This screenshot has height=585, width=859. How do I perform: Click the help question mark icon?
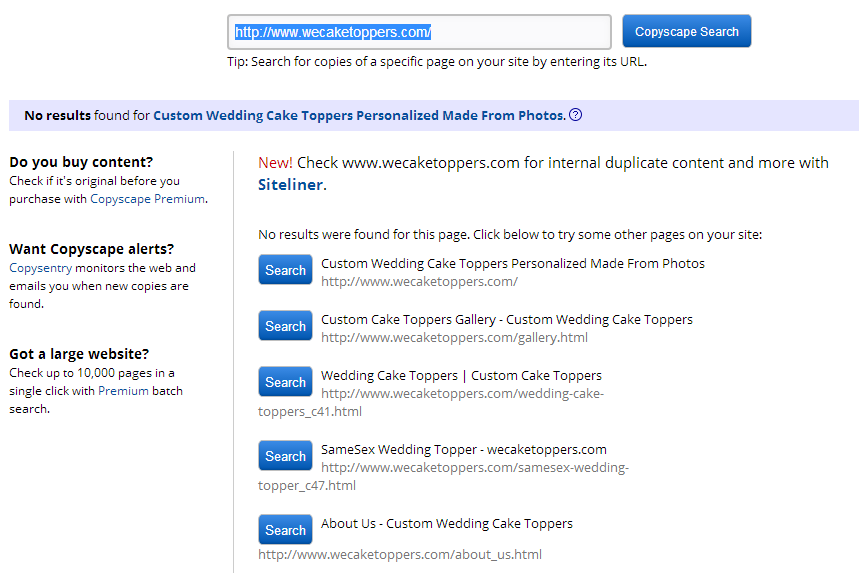(x=575, y=115)
